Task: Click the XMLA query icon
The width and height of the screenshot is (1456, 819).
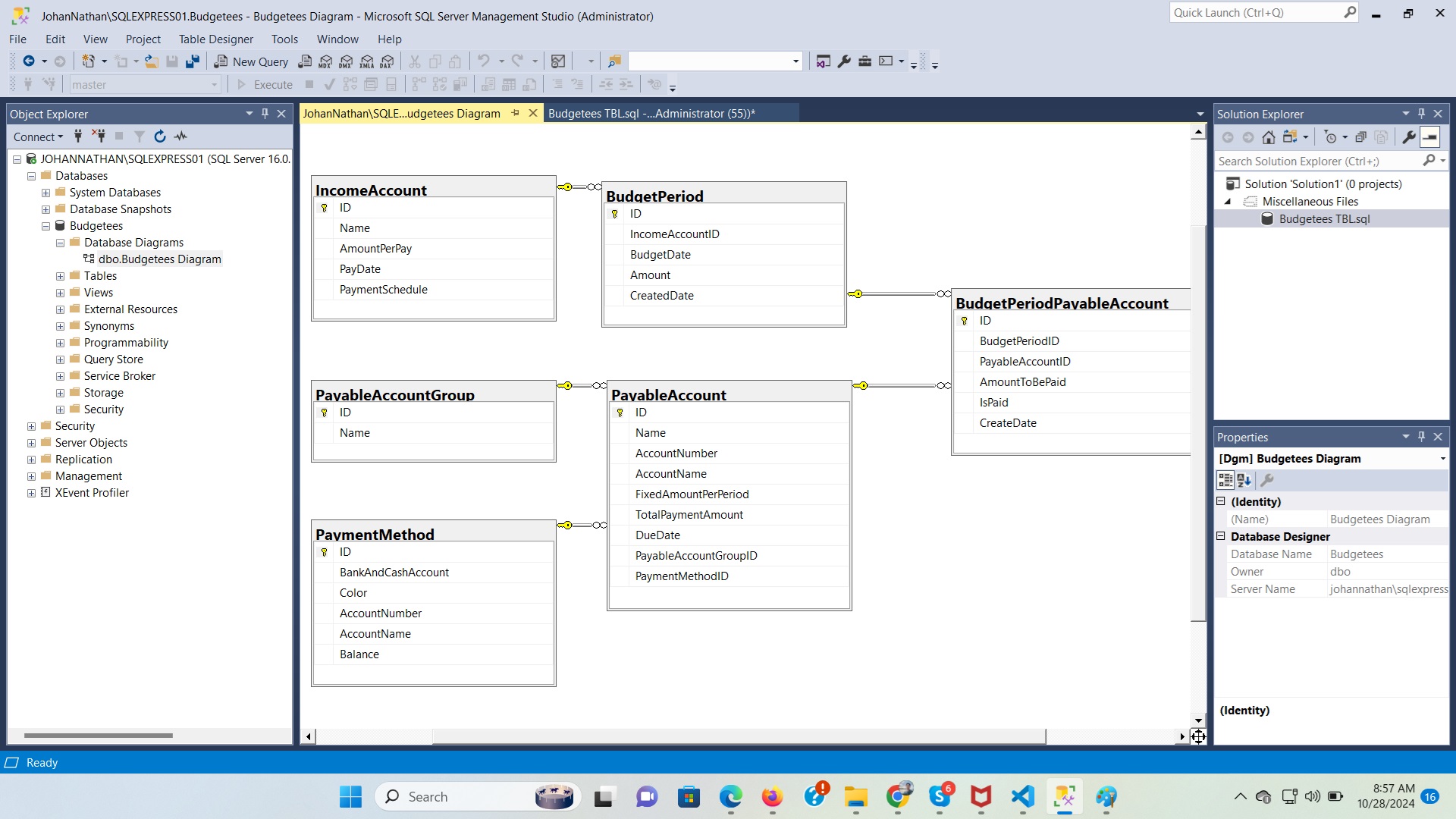Action: coord(367,61)
